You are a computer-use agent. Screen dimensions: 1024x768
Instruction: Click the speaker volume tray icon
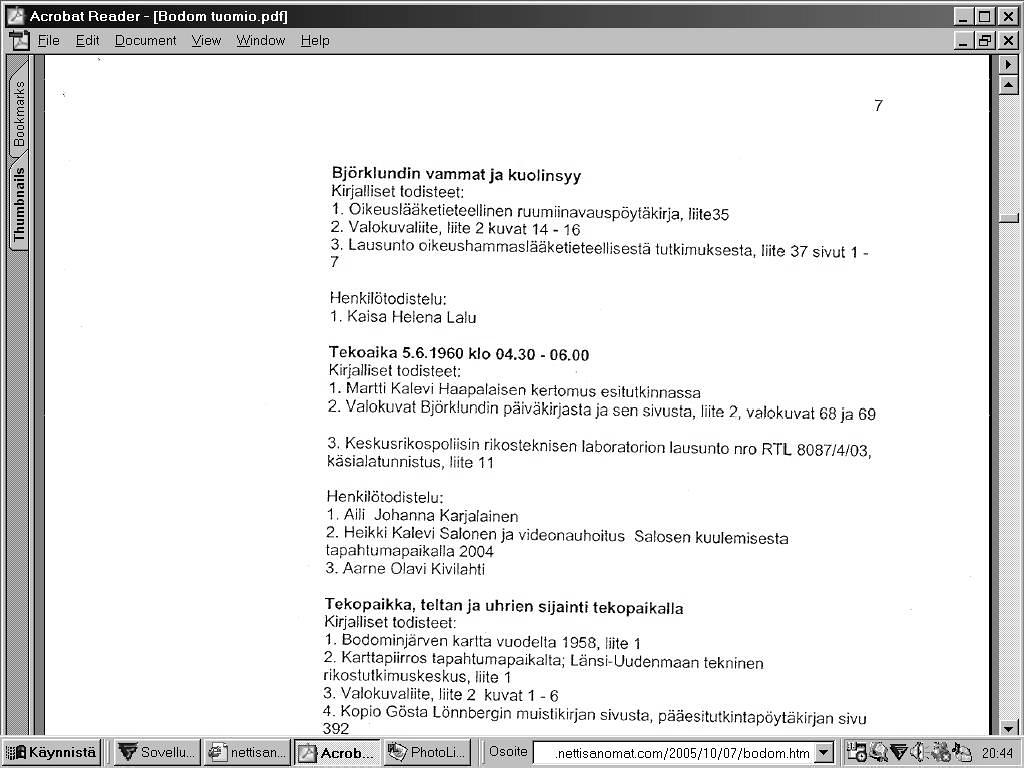pyautogui.click(x=917, y=753)
